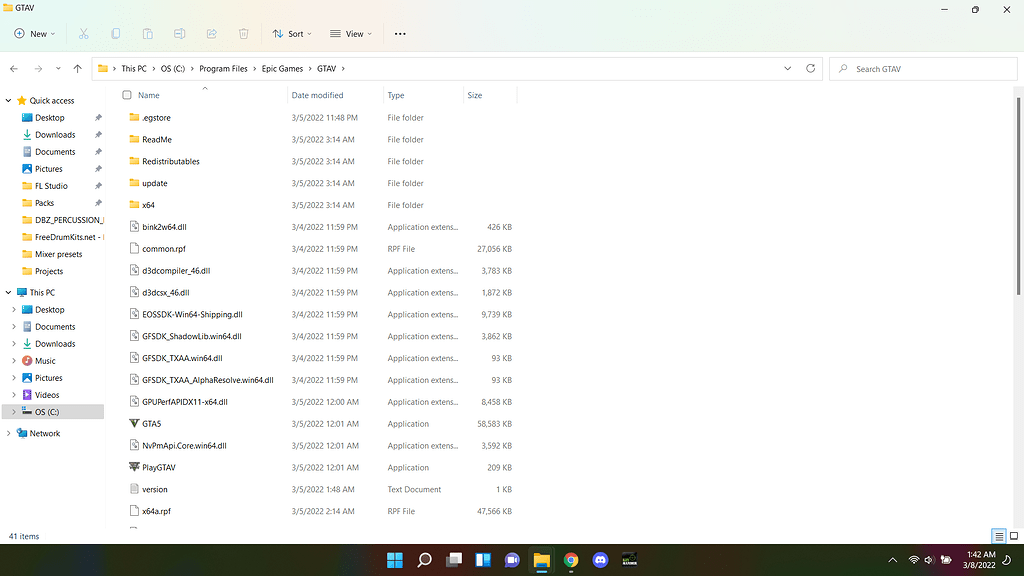The width and height of the screenshot is (1024, 576).
Task: Enable details view from the status bar toggle
Action: (x=997, y=536)
